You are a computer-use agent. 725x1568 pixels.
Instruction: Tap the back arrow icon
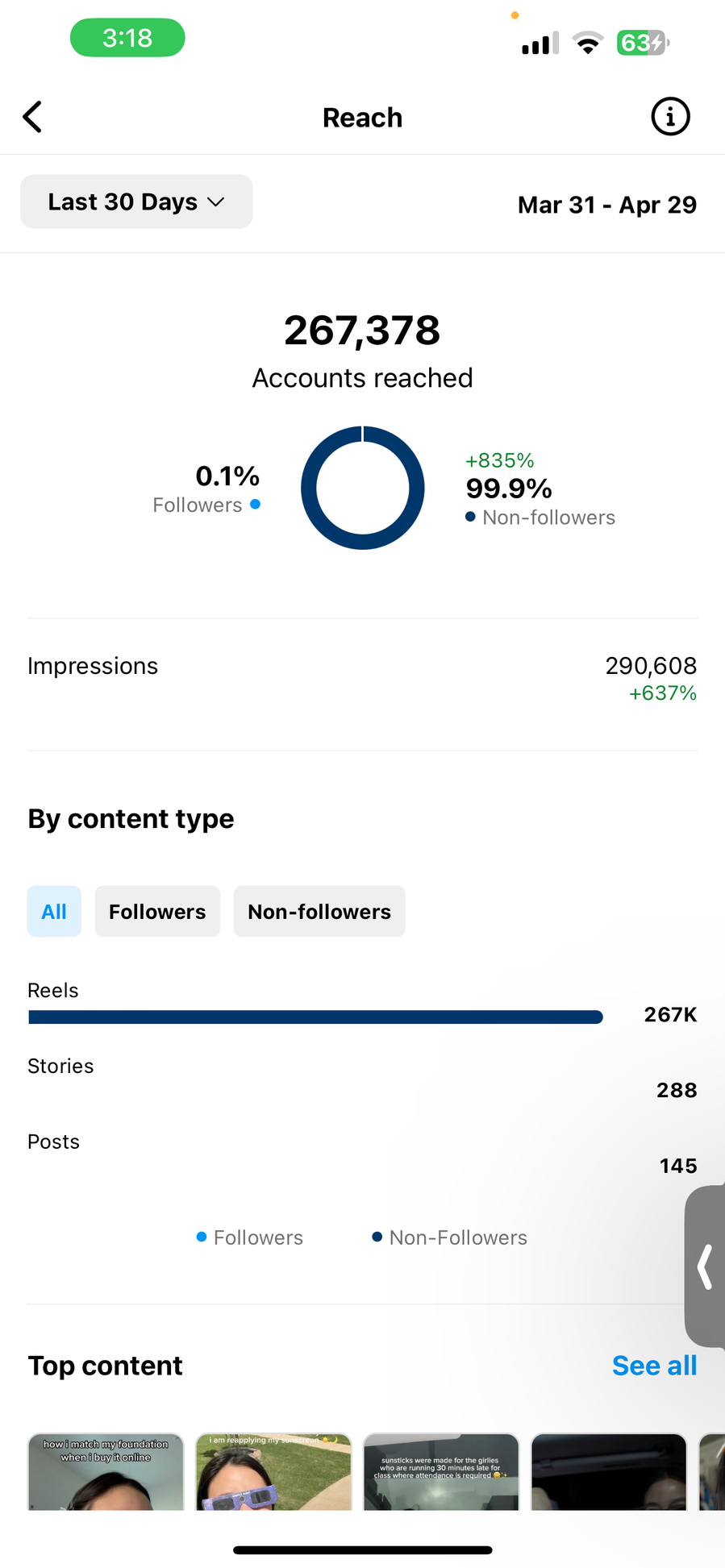[32, 117]
